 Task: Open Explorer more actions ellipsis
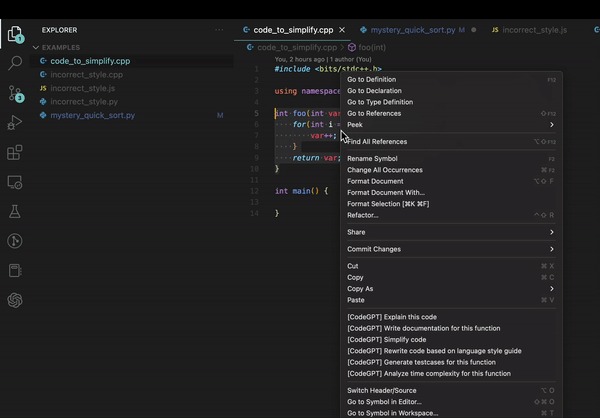(x=219, y=30)
